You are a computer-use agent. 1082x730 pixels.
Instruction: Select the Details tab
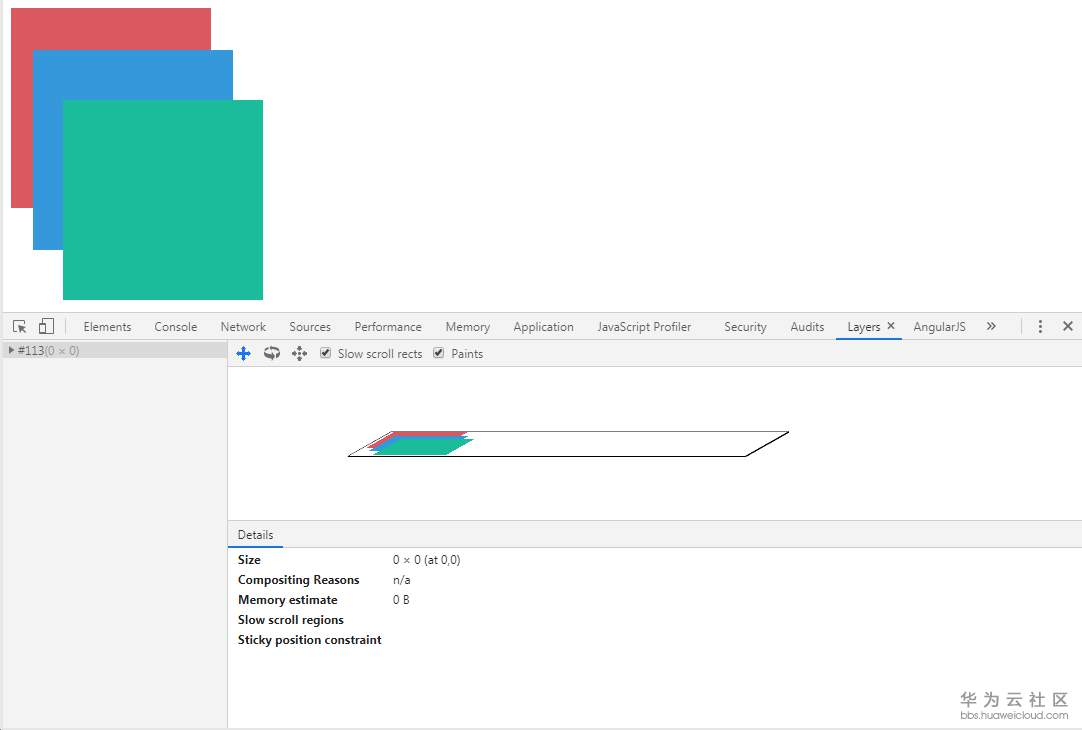[255, 535]
